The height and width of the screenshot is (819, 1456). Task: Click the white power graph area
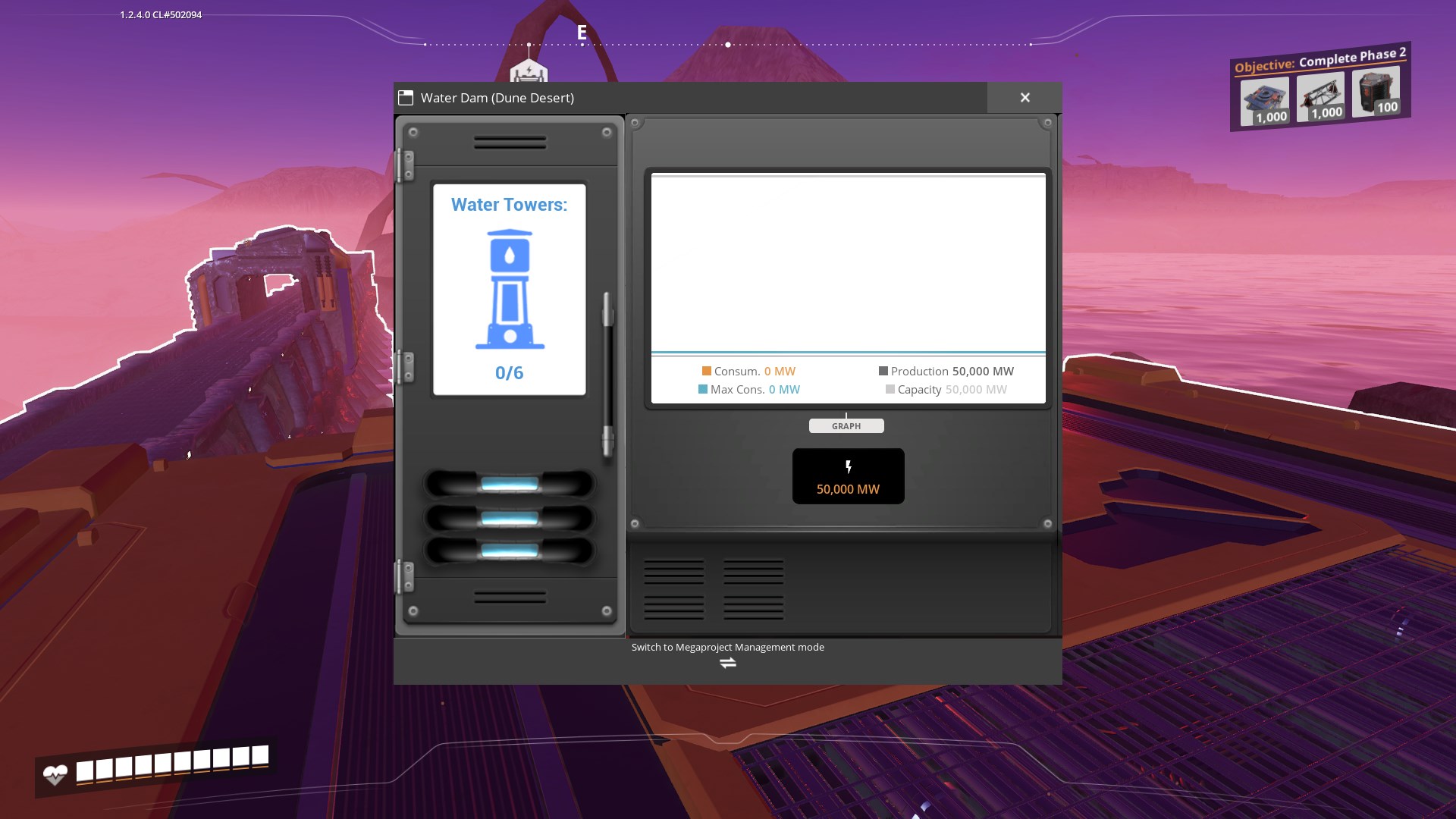tap(848, 264)
